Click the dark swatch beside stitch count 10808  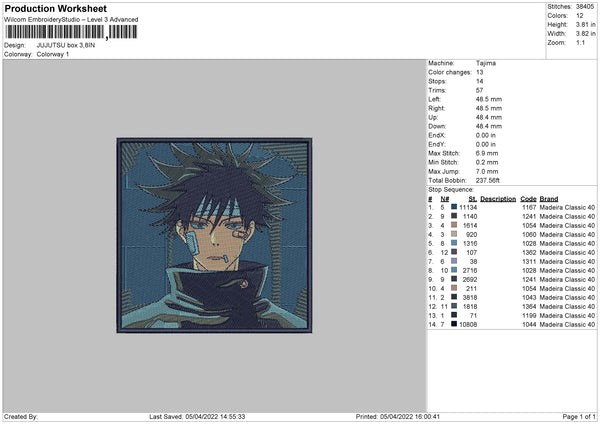click(454, 324)
